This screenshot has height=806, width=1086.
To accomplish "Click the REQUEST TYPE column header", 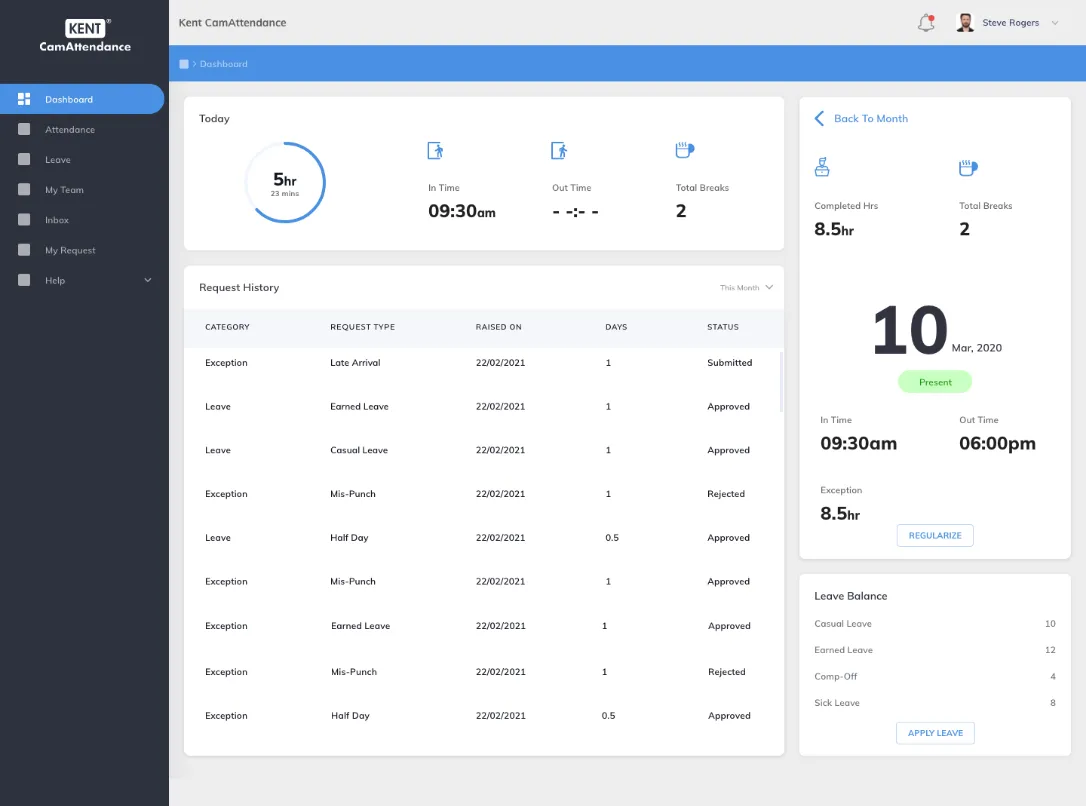I will click(362, 327).
